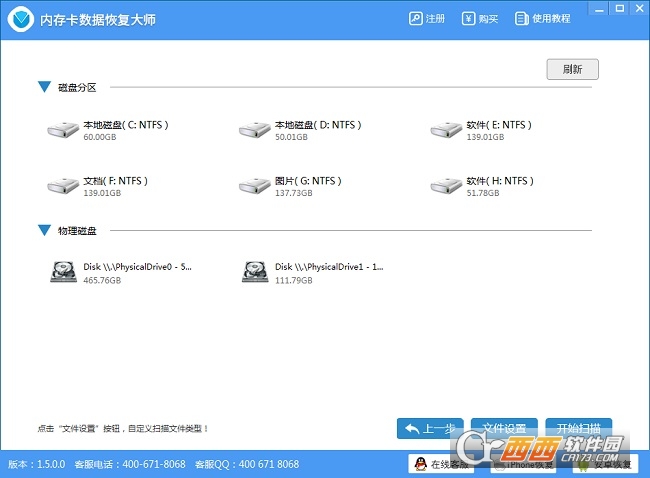Screen dimensions: 650x478
Task: Collapse the 磁盘分区 section triangle
Action: tap(44, 87)
